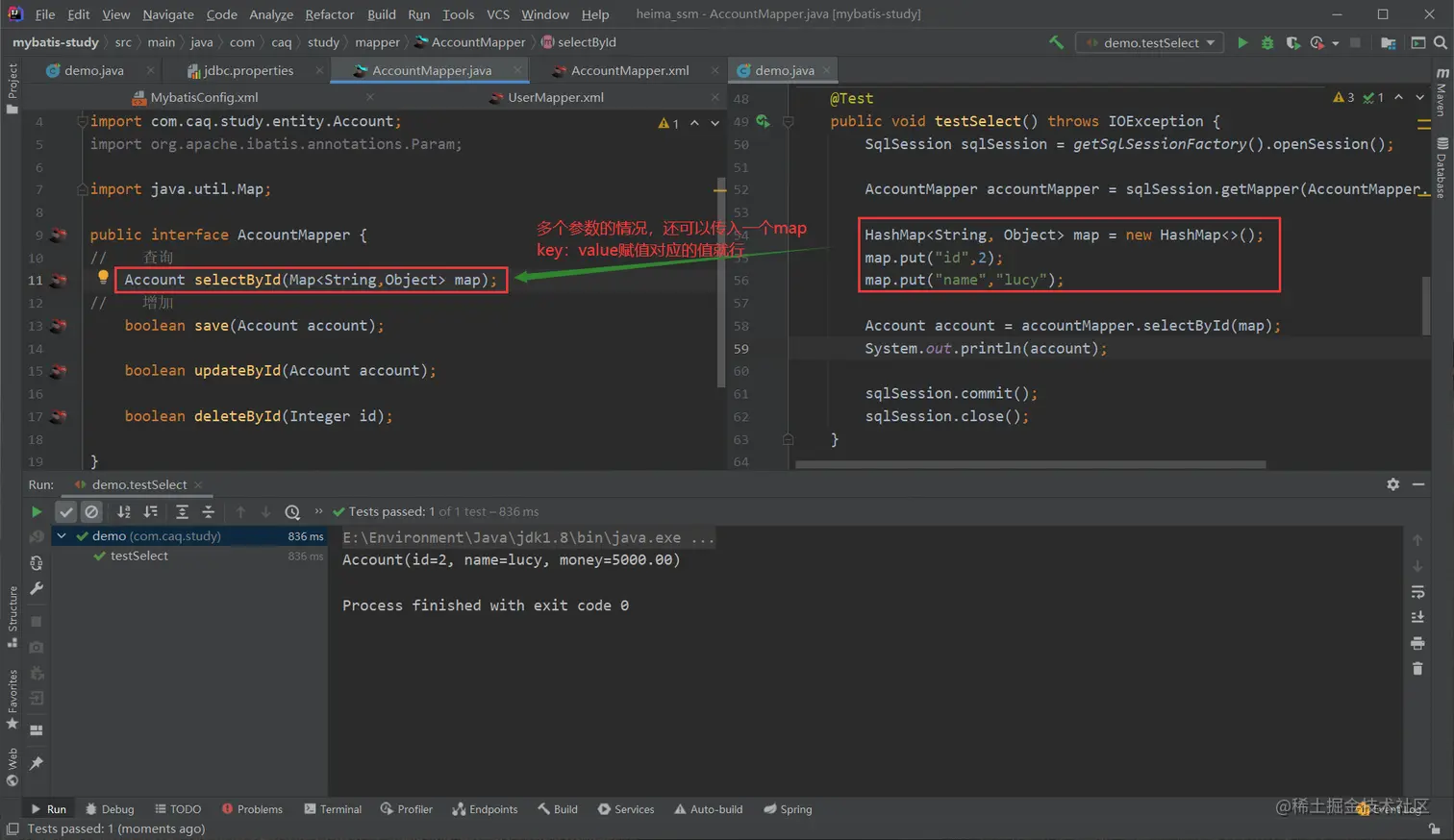The height and width of the screenshot is (840, 1454).
Task: Pin the Run tab with the pin icon
Action: click(37, 763)
